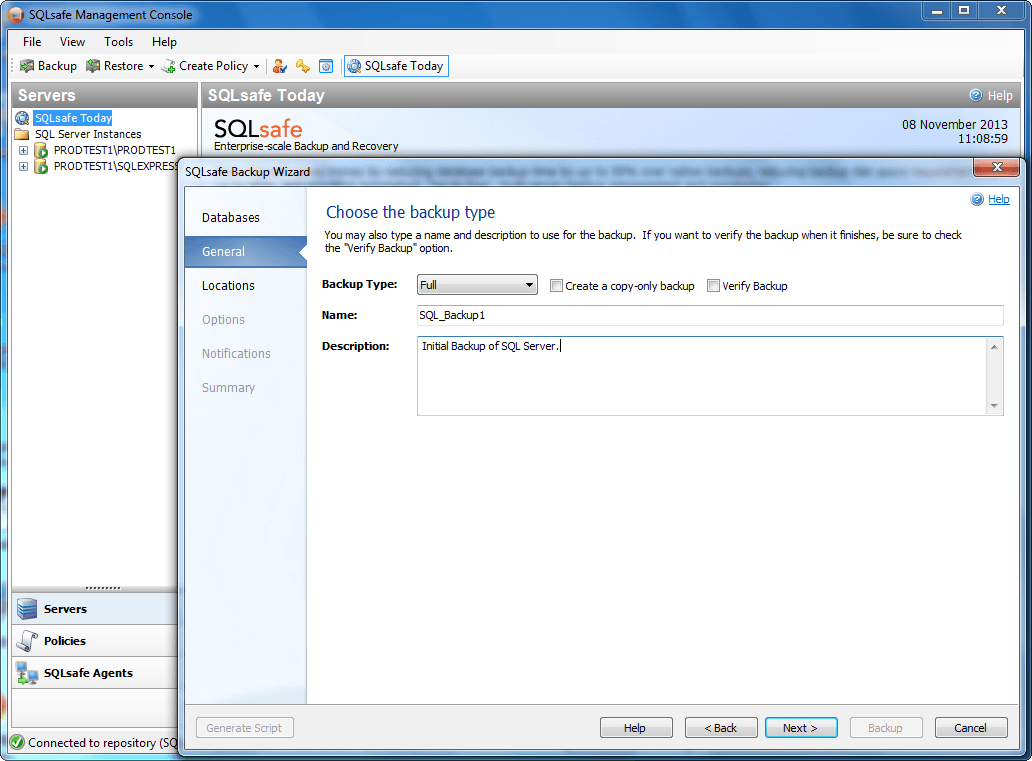The width and height of the screenshot is (1032, 761).
Task: Click the backup Name input field
Action: tap(710, 315)
